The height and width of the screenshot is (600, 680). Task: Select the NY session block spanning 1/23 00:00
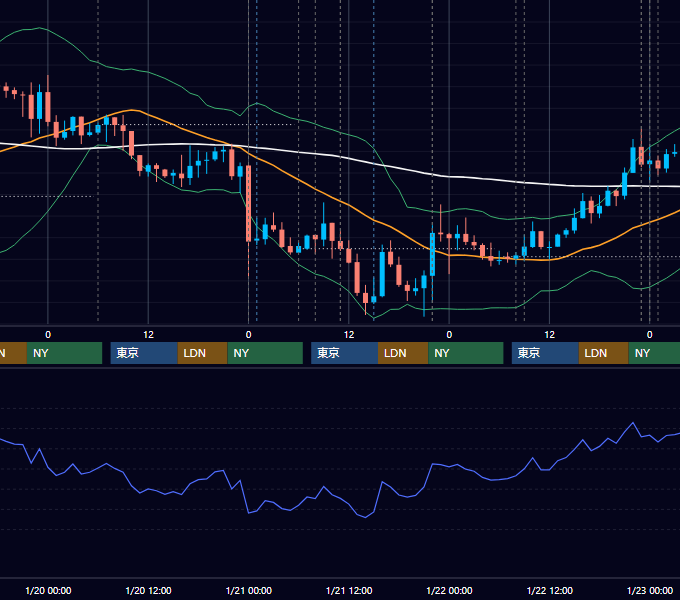[x=654, y=353]
